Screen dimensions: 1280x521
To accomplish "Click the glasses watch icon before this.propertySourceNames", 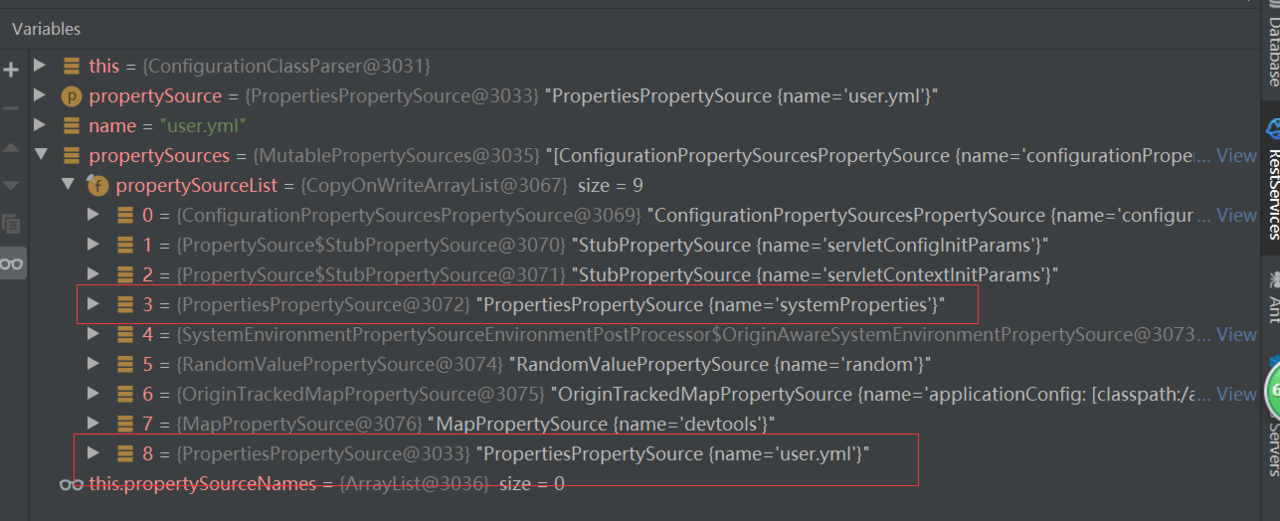I will tap(72, 484).
